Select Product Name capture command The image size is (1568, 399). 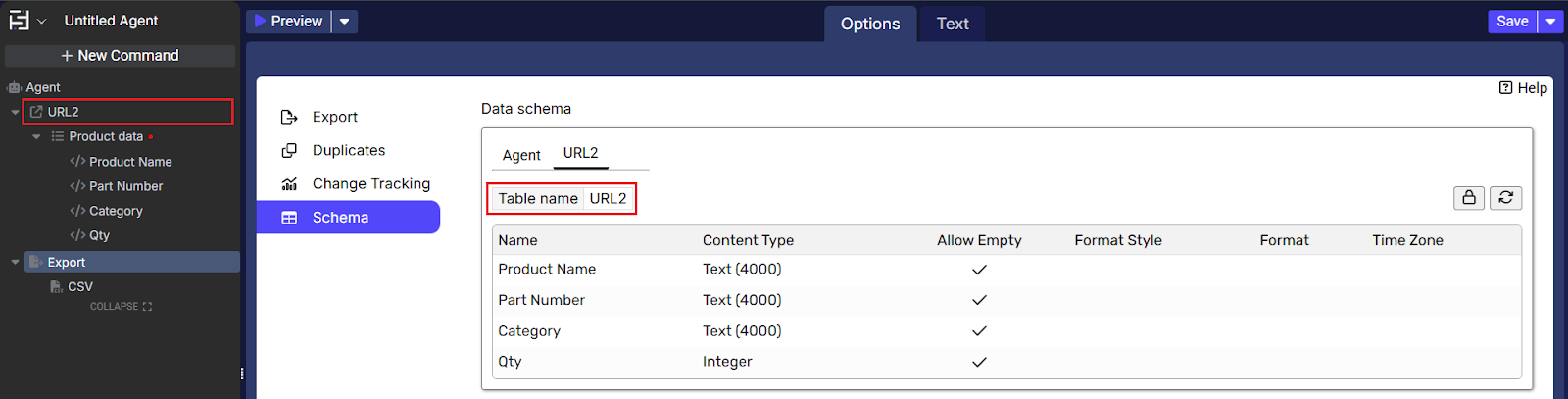[130, 162]
